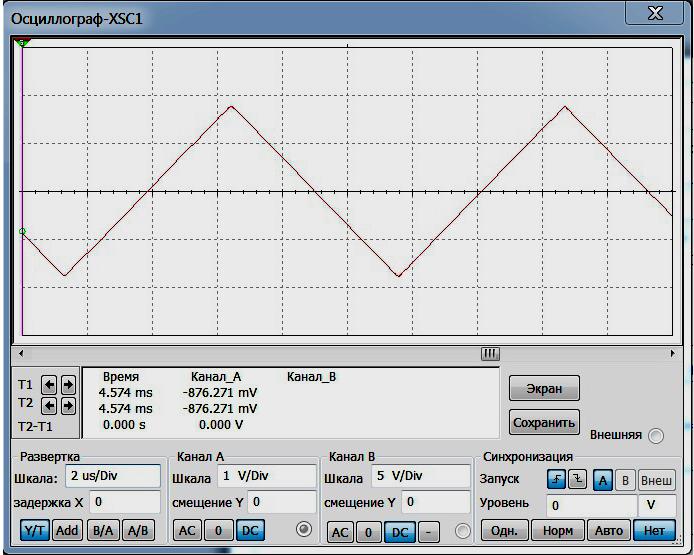This screenshot has height=555, width=694.
Task: Click T1 Канал_A reading -876.271 mV
Action: tap(220, 393)
